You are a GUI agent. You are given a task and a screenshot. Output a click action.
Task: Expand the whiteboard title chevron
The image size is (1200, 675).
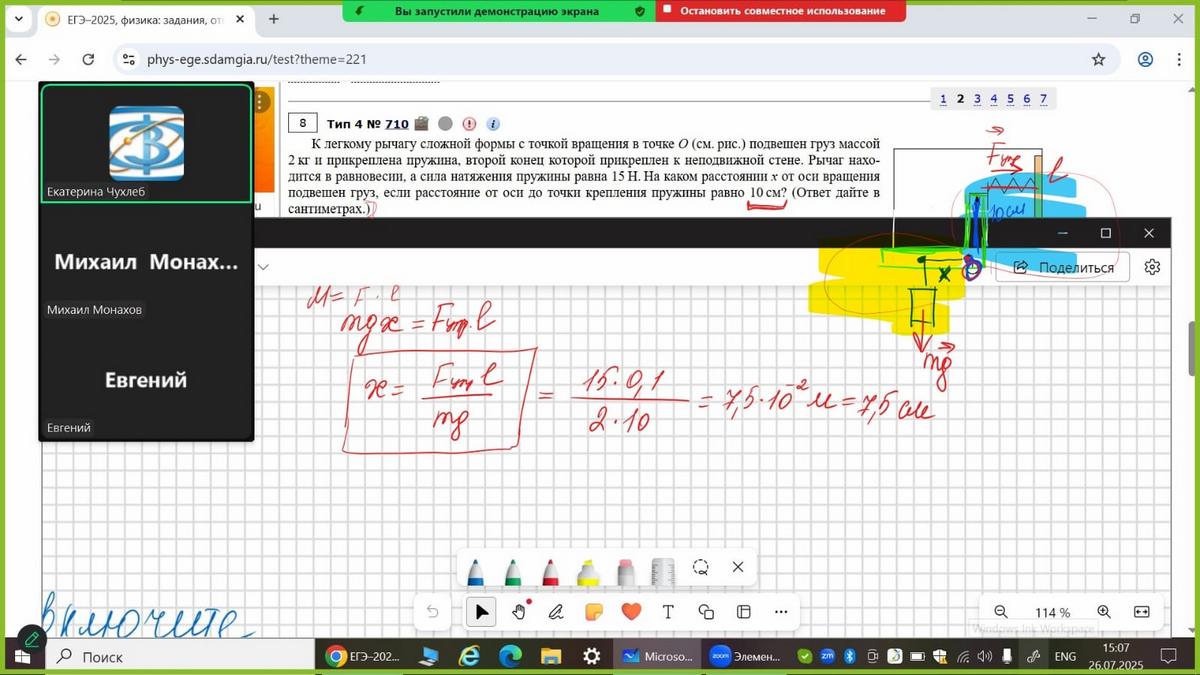(x=264, y=267)
